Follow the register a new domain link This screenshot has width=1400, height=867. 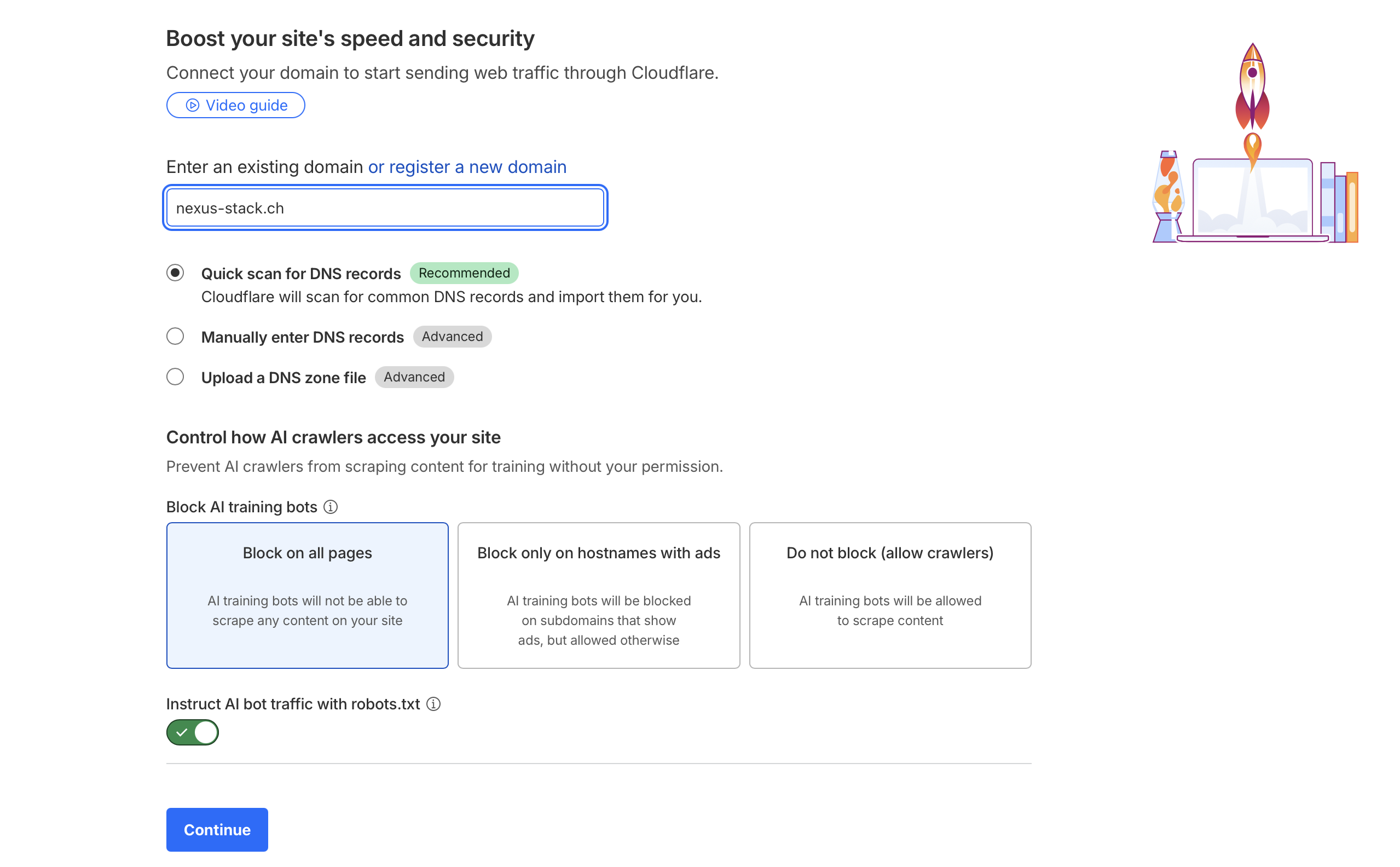click(x=467, y=167)
